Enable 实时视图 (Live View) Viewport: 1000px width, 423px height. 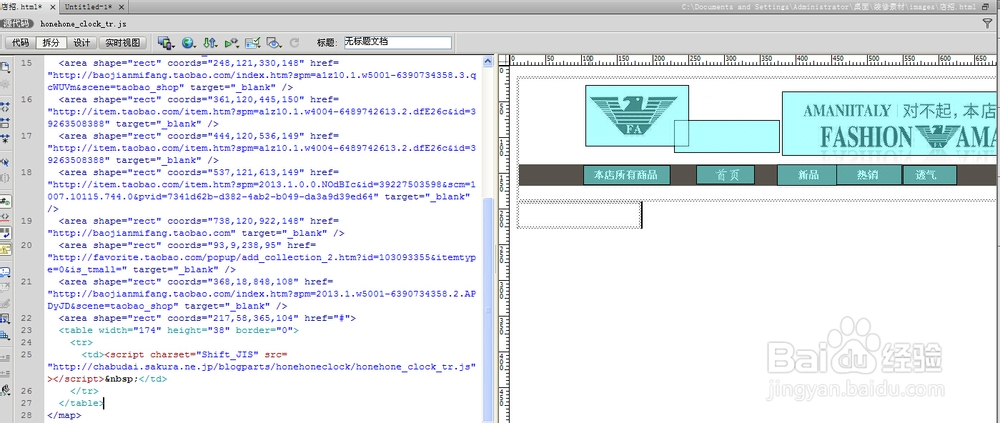(122, 43)
